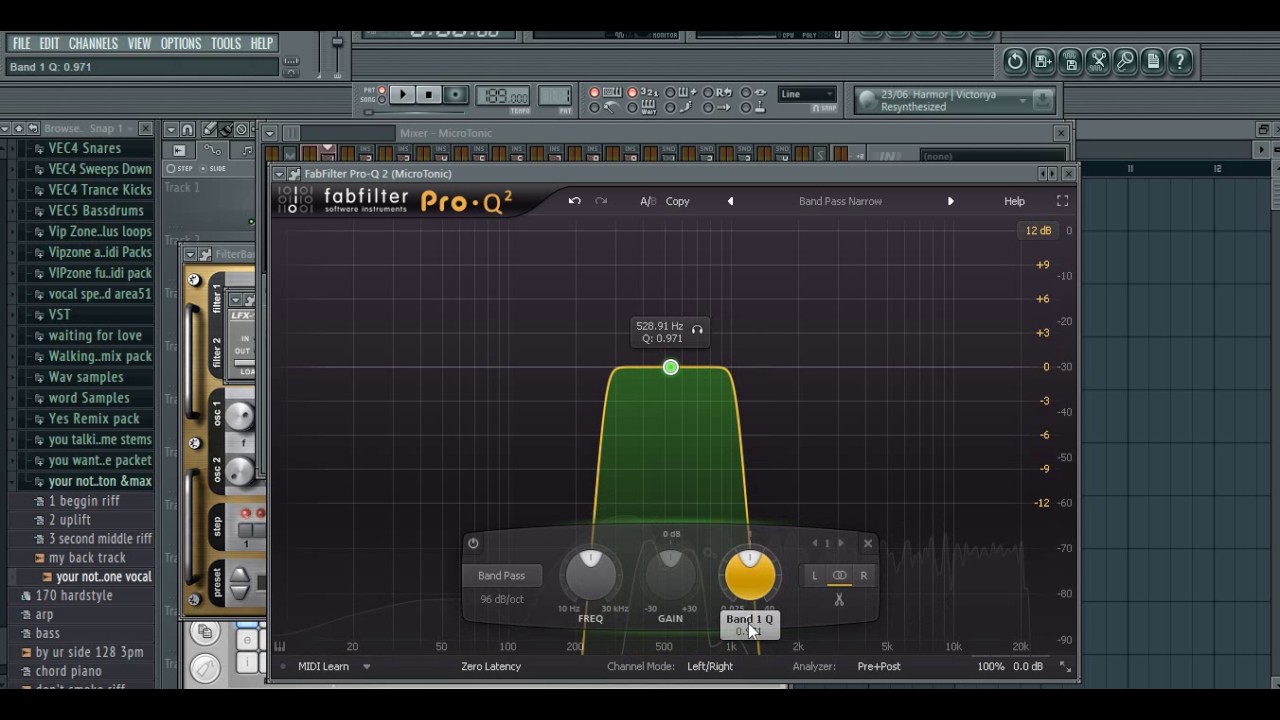Click the 0.0 dB output gain value
1280x720 pixels.
(x=1028, y=667)
